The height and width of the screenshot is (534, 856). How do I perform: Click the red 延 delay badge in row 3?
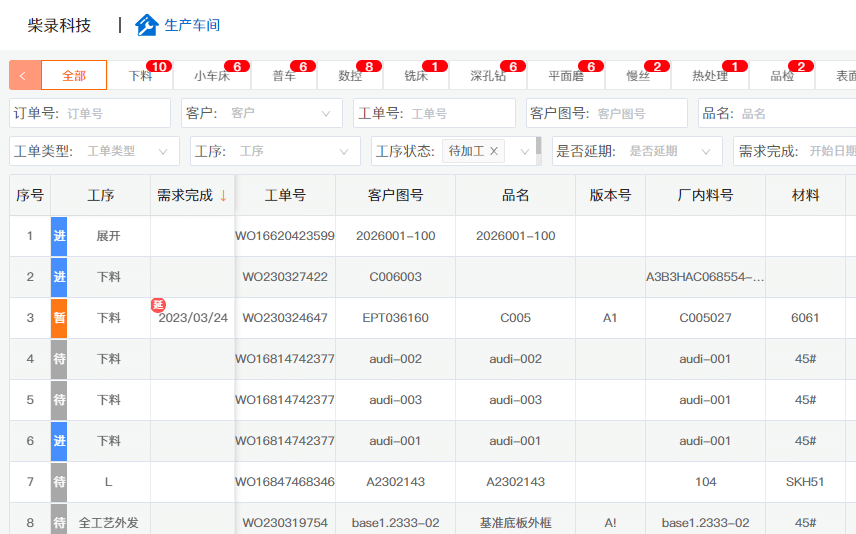(x=157, y=304)
